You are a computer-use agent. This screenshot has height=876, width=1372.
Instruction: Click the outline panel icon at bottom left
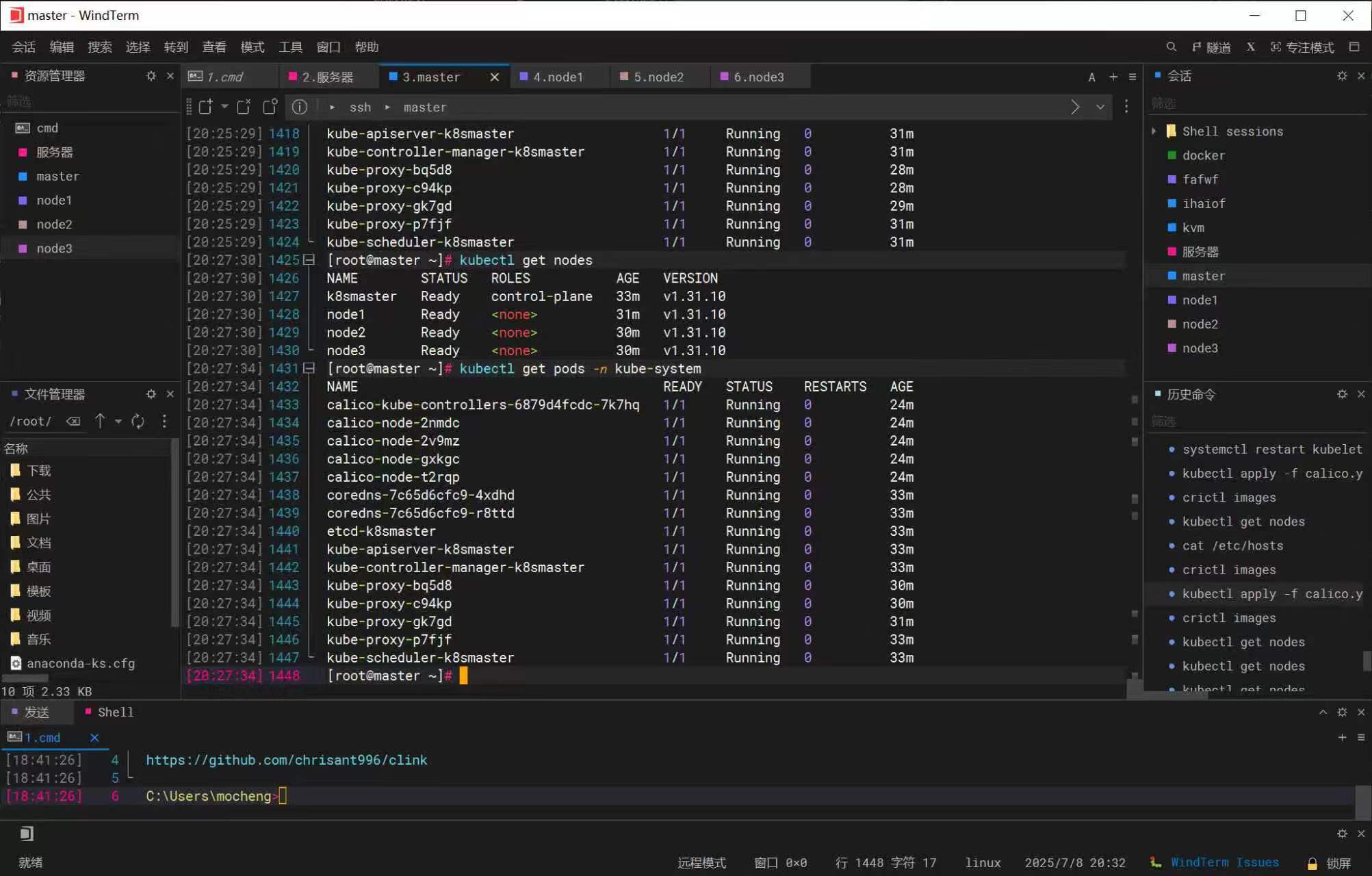(26, 833)
